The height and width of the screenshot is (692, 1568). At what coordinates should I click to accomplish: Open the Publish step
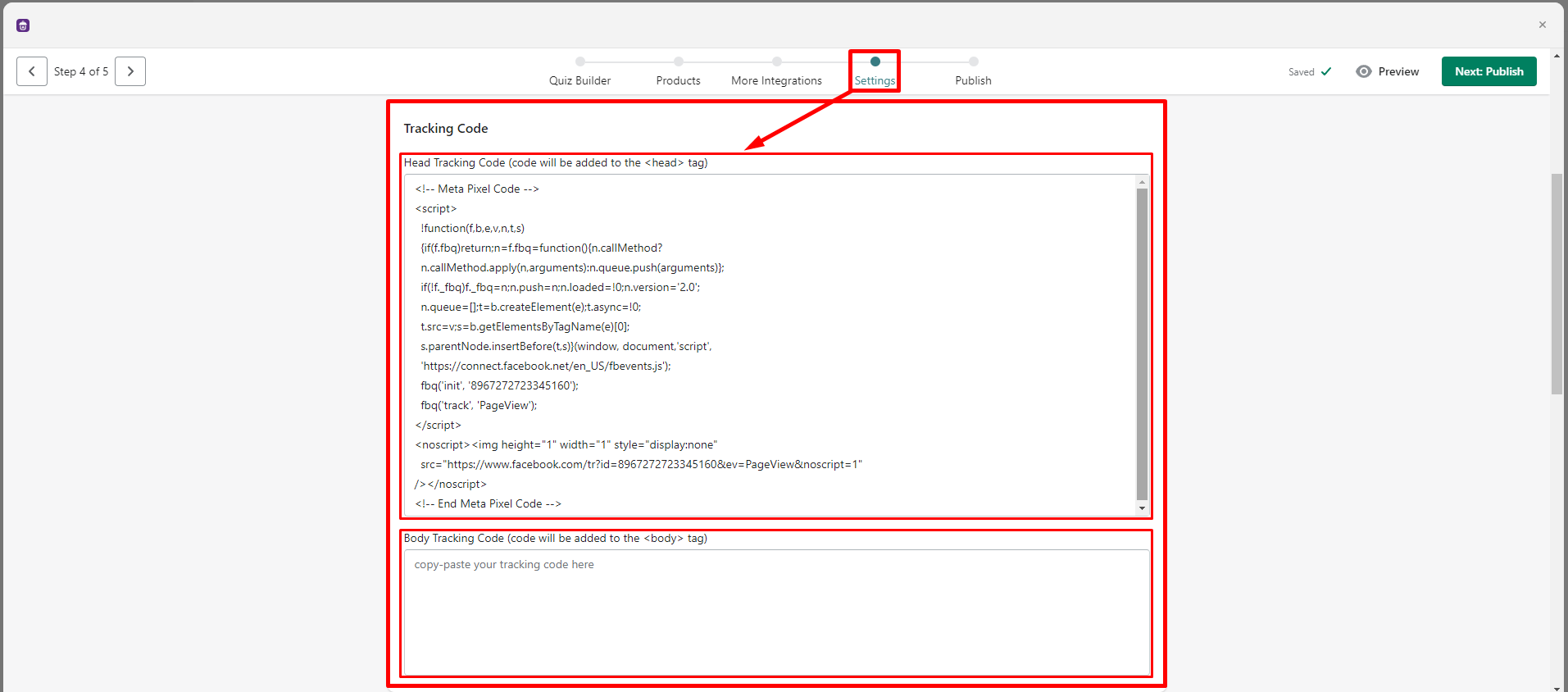coord(973,72)
